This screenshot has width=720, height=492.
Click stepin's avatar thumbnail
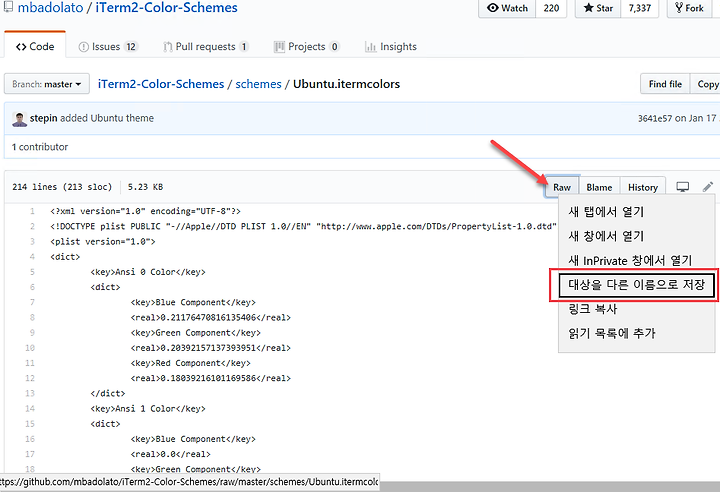pyautogui.click(x=19, y=119)
